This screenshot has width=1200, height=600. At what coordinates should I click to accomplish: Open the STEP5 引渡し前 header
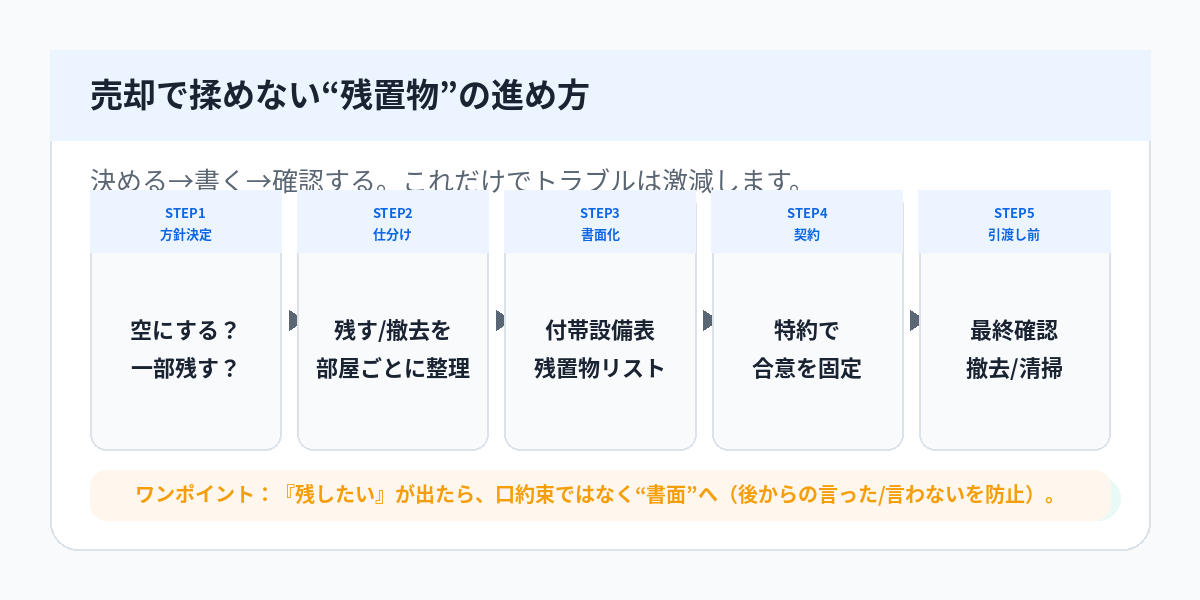point(1014,224)
